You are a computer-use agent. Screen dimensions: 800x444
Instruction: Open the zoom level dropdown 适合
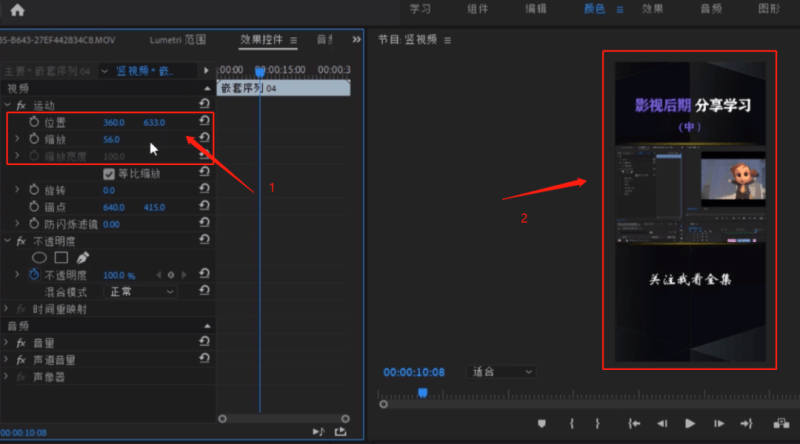pos(501,372)
